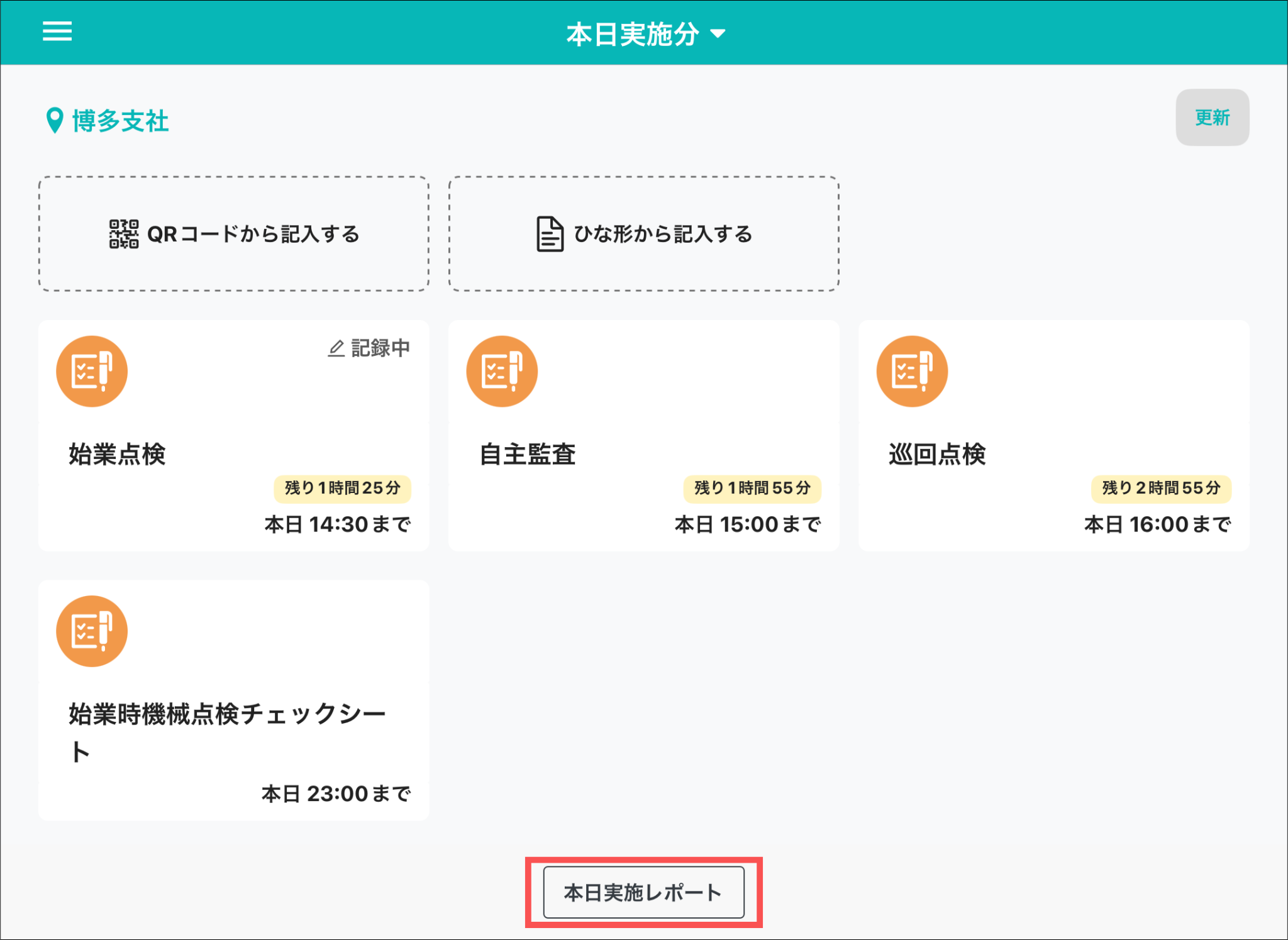Click the 始業時機械点検チェックシート checklist icon
The image size is (1288, 940).
tap(92, 631)
